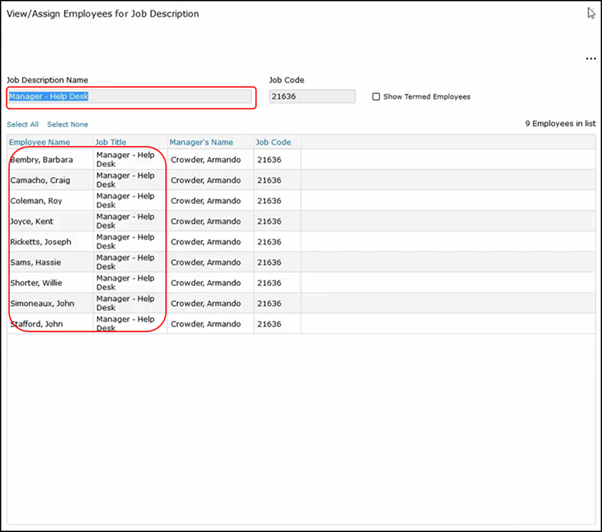Select the Simoneaux, John employee row

[x=41, y=303]
